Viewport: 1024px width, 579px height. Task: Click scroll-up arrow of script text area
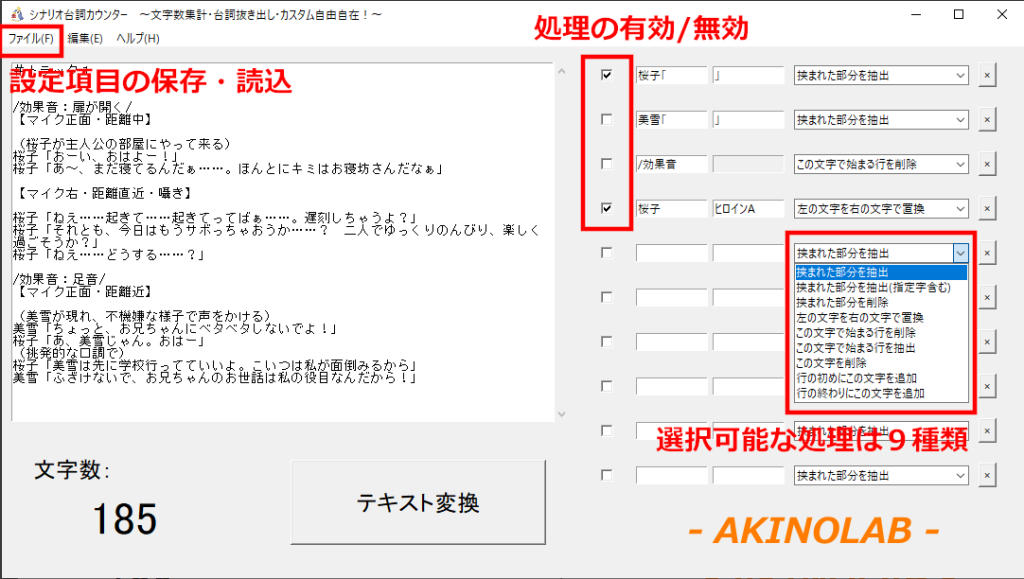[562, 71]
